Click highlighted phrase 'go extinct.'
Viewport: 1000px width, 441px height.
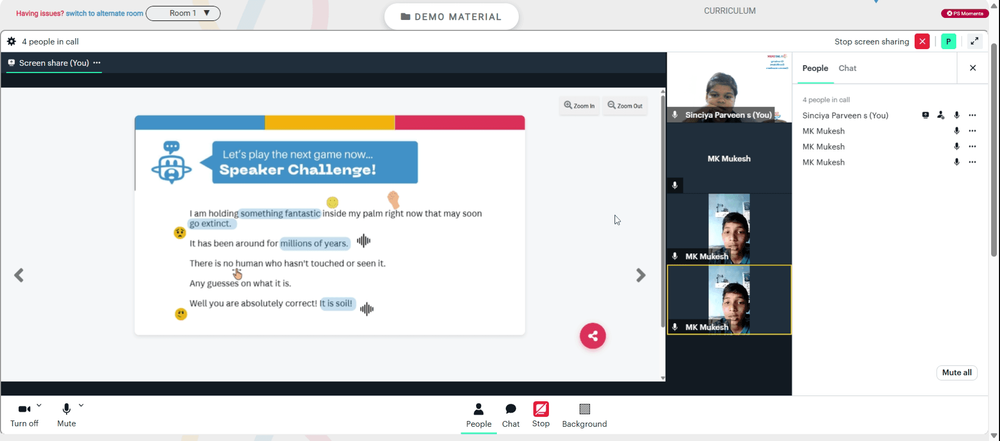click(212, 224)
